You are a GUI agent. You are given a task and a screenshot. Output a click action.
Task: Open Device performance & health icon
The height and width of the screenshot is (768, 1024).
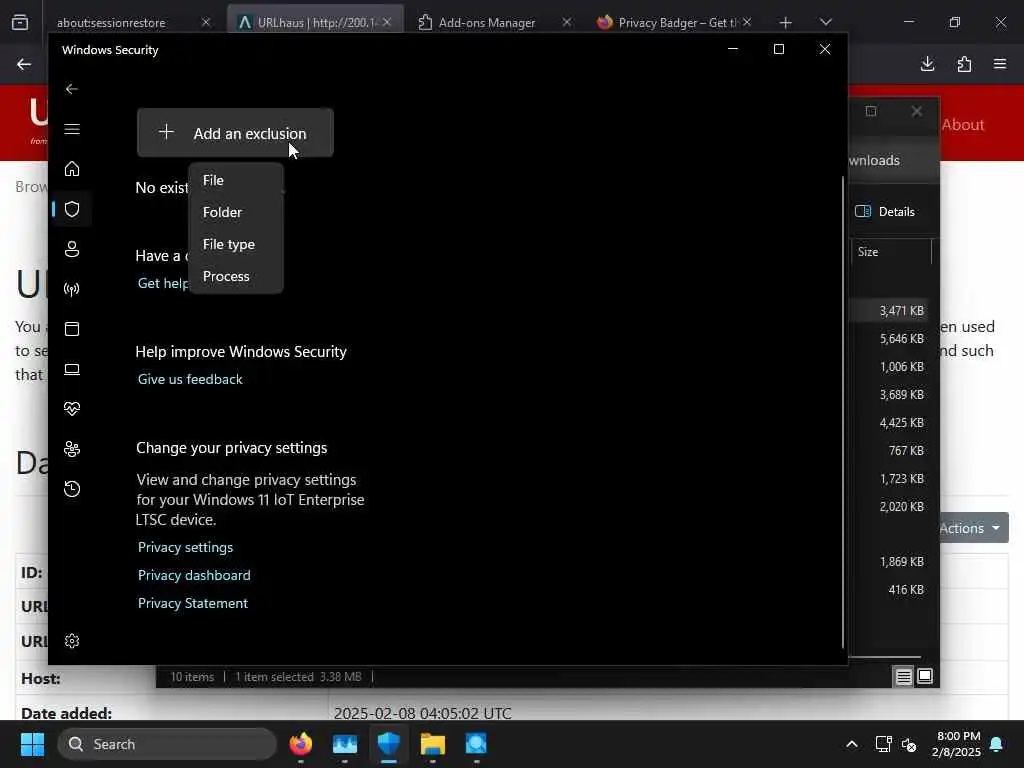[72, 409]
